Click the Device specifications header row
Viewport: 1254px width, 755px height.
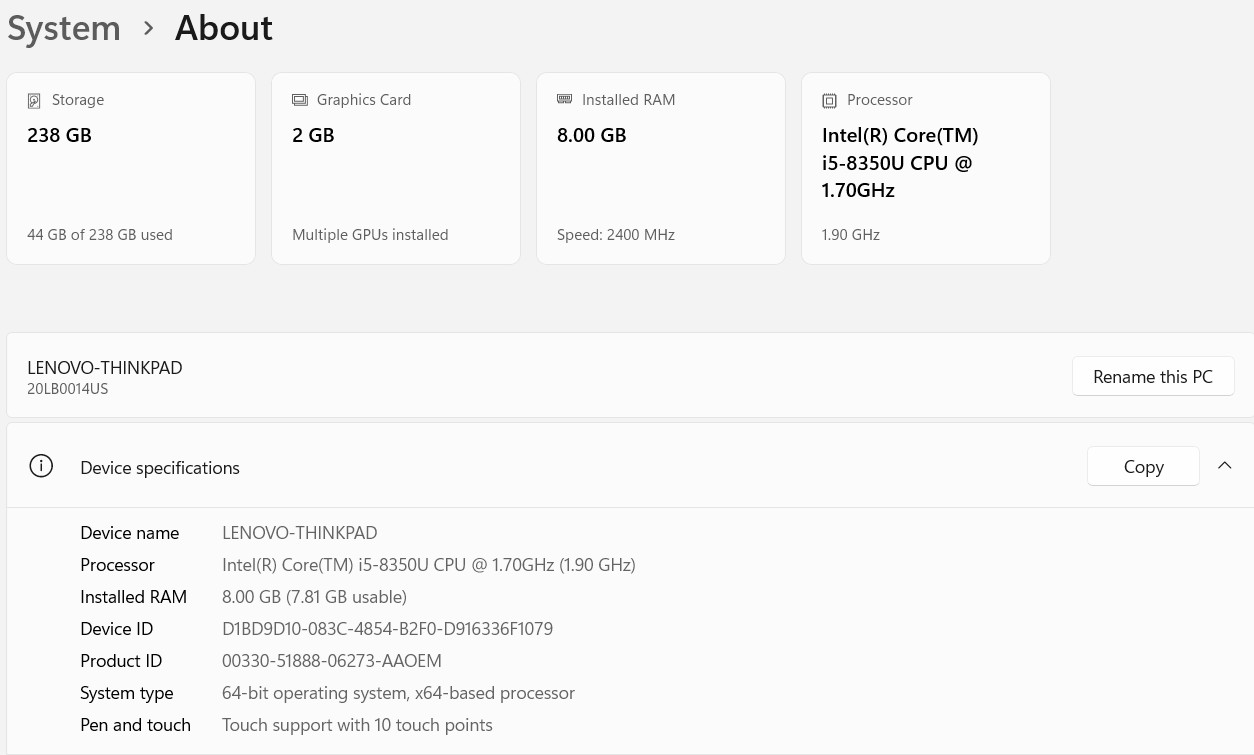[x=630, y=466]
